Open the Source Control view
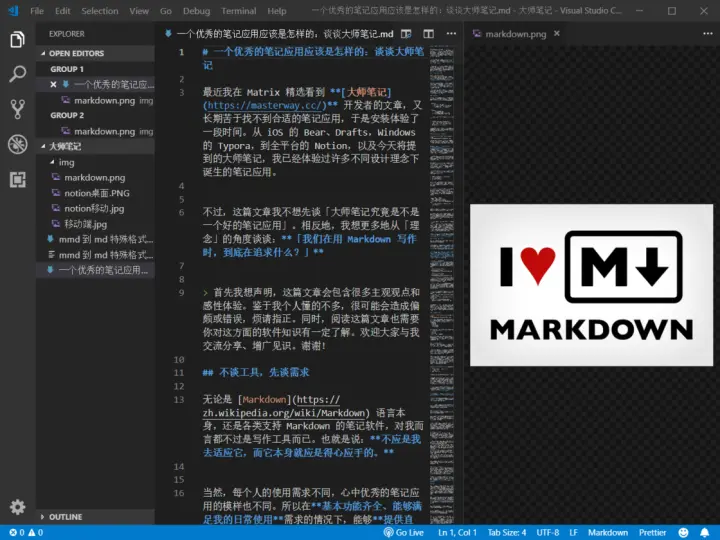Viewport: 720px width, 540px height. 17,109
